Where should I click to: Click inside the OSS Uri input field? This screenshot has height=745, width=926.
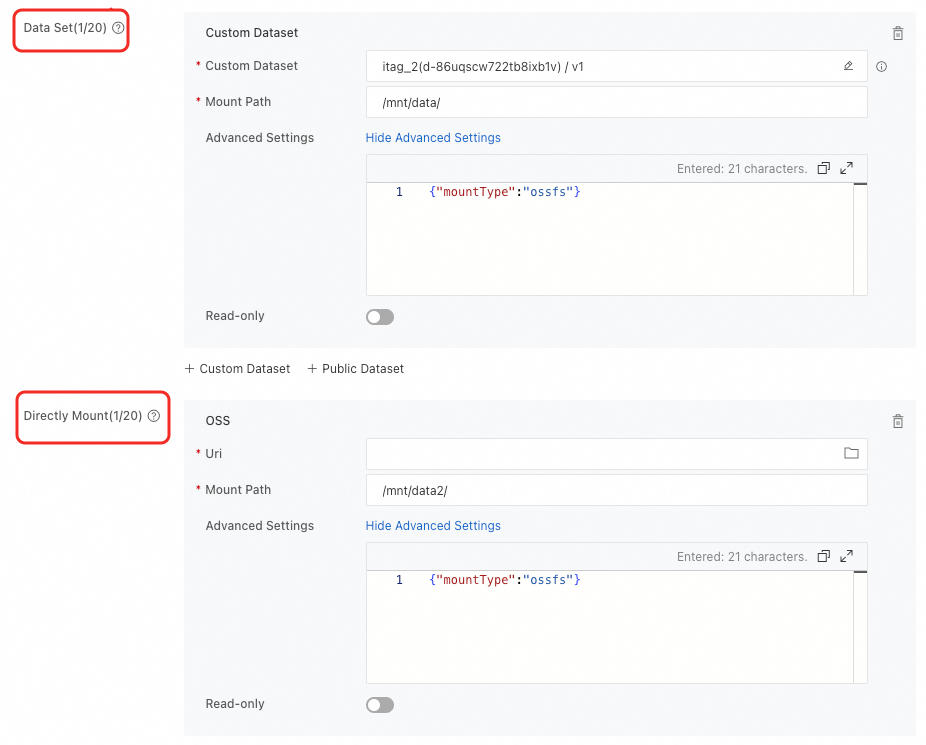pos(600,454)
